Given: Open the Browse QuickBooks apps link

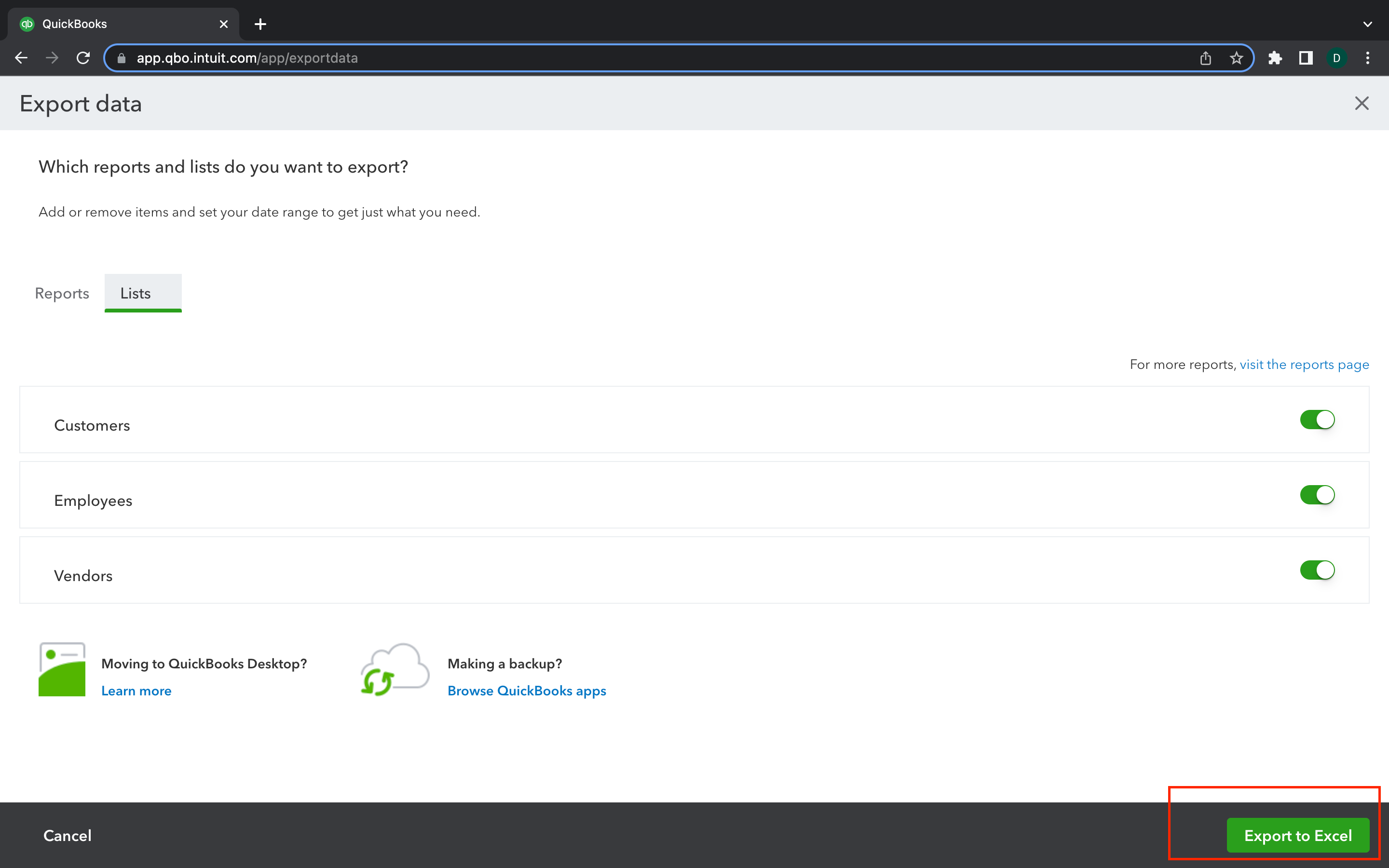Looking at the screenshot, I should pyautogui.click(x=527, y=691).
